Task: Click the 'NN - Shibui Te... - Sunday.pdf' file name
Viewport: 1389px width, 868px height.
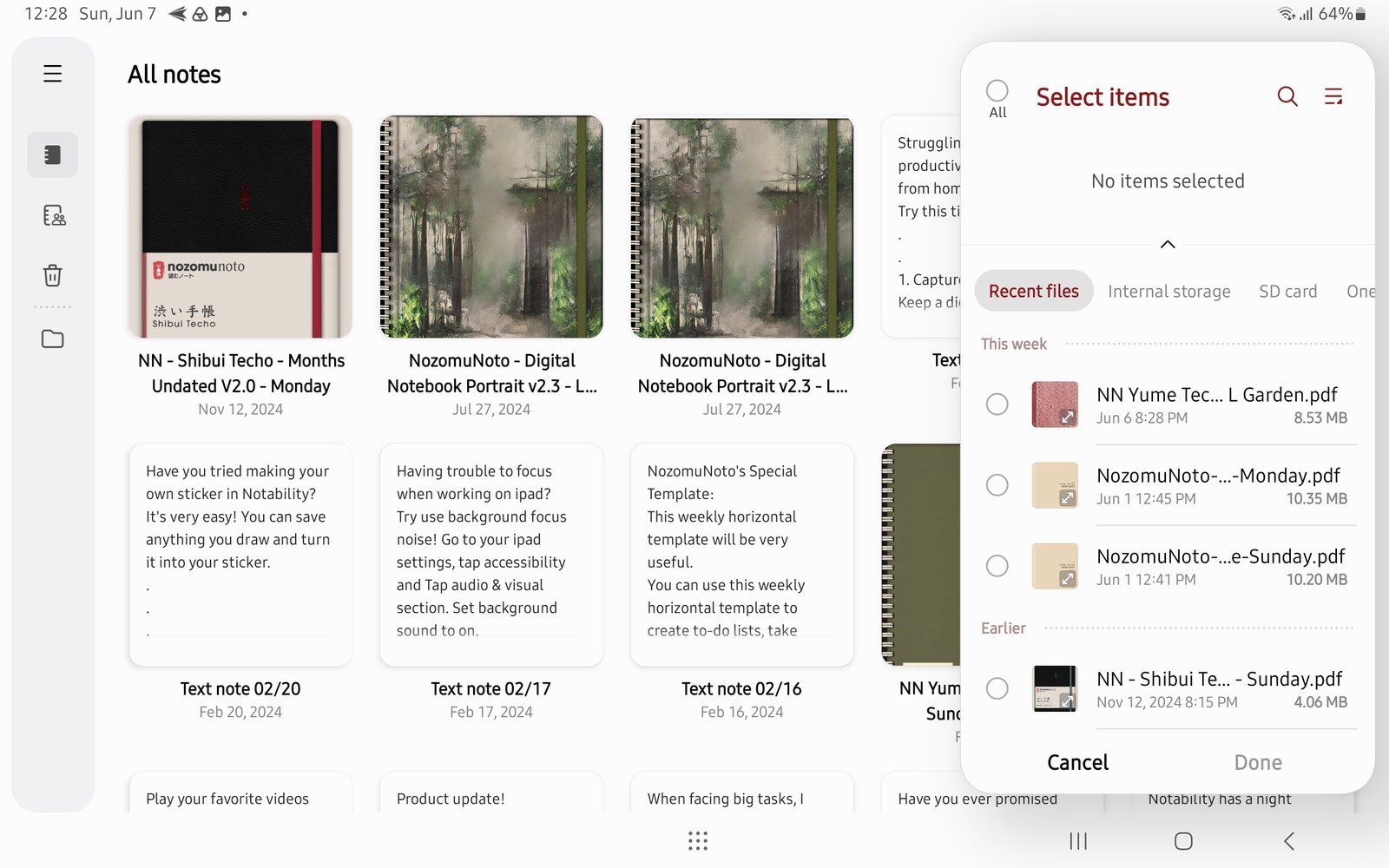Action: (1219, 679)
